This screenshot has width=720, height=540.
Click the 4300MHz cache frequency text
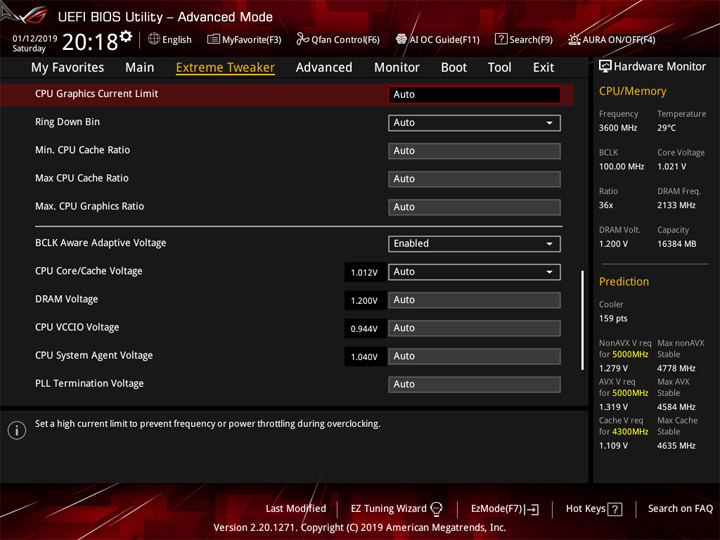click(x=630, y=432)
